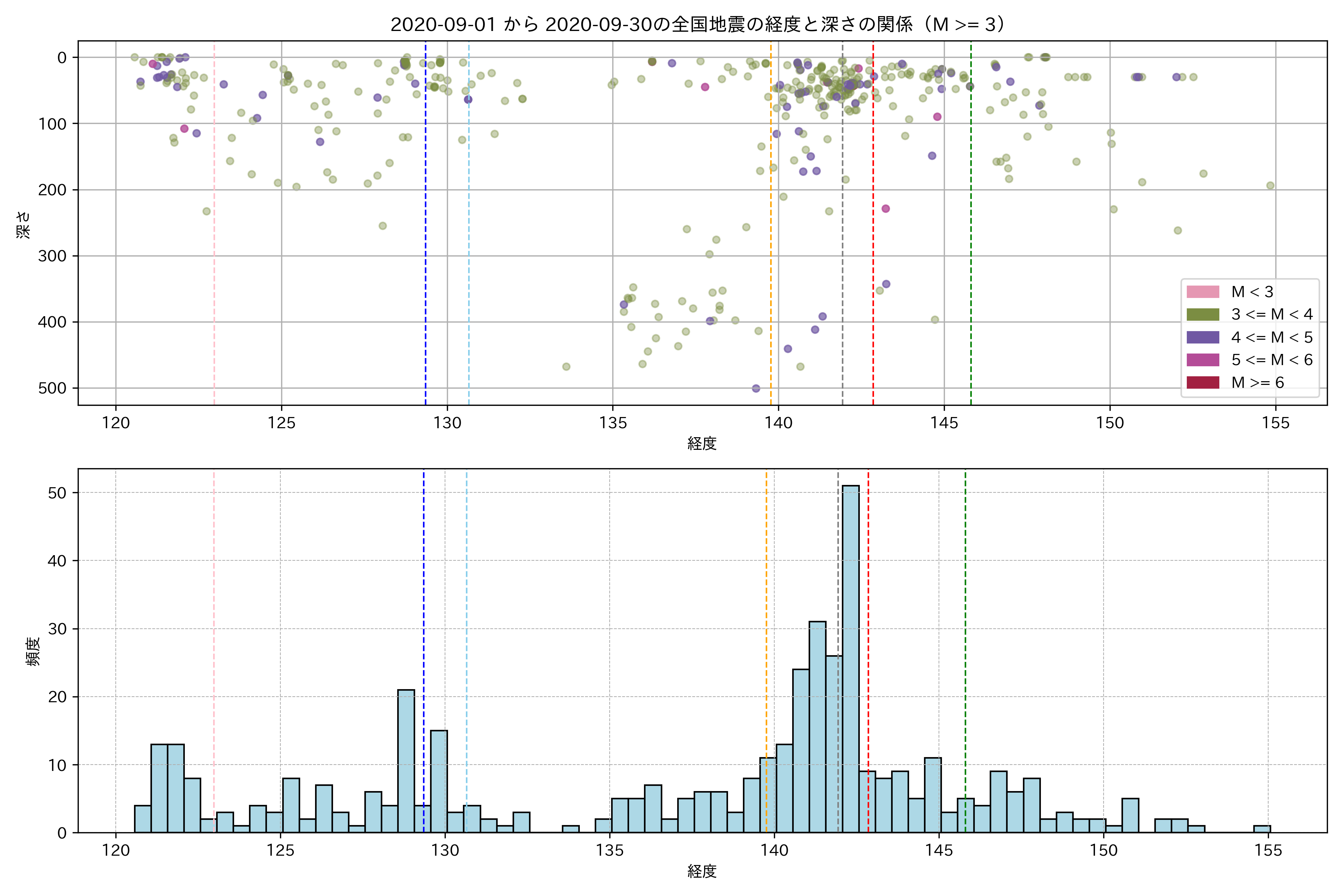Screen dimensions: 1344x896
Task: Click the 500 tick label on depth axis
Action: 53,388
